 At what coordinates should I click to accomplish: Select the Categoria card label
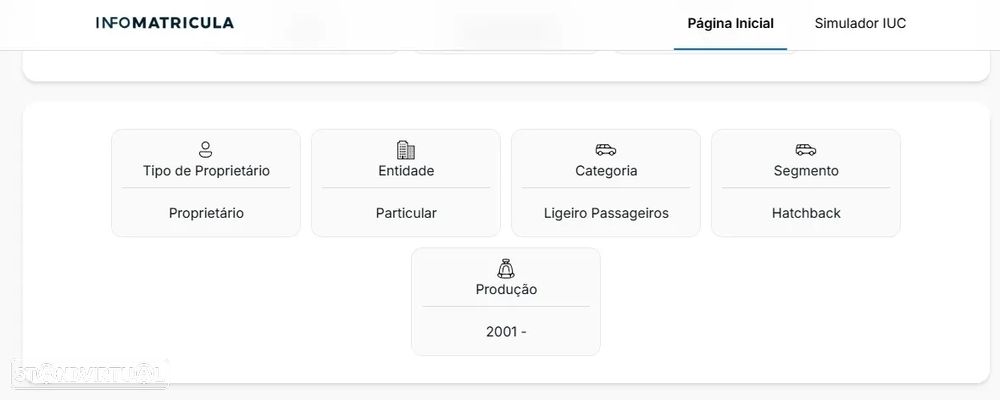pyautogui.click(x=606, y=171)
